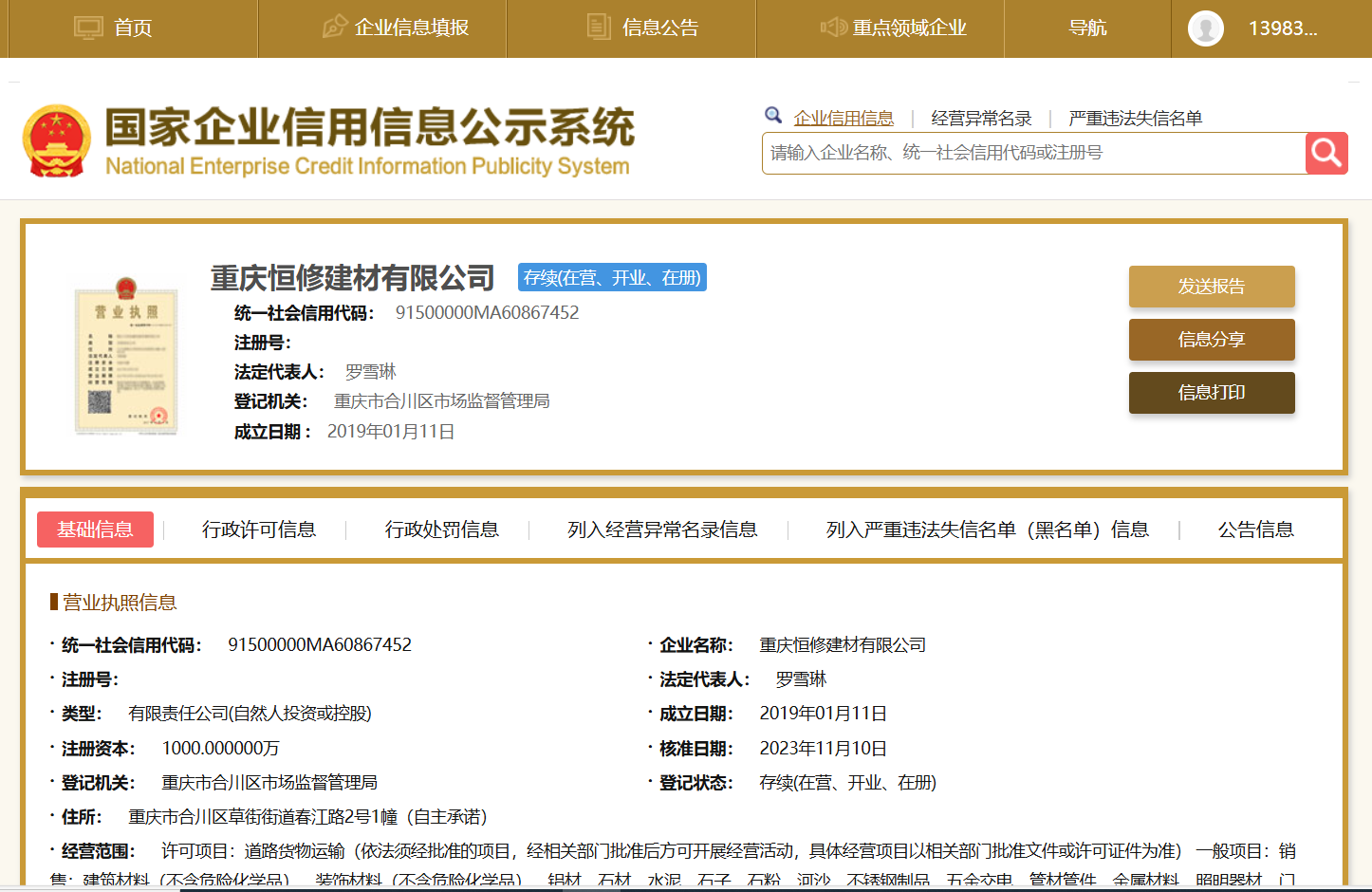Click the 经营范围 label
1372x892 pixels.
[x=99, y=851]
